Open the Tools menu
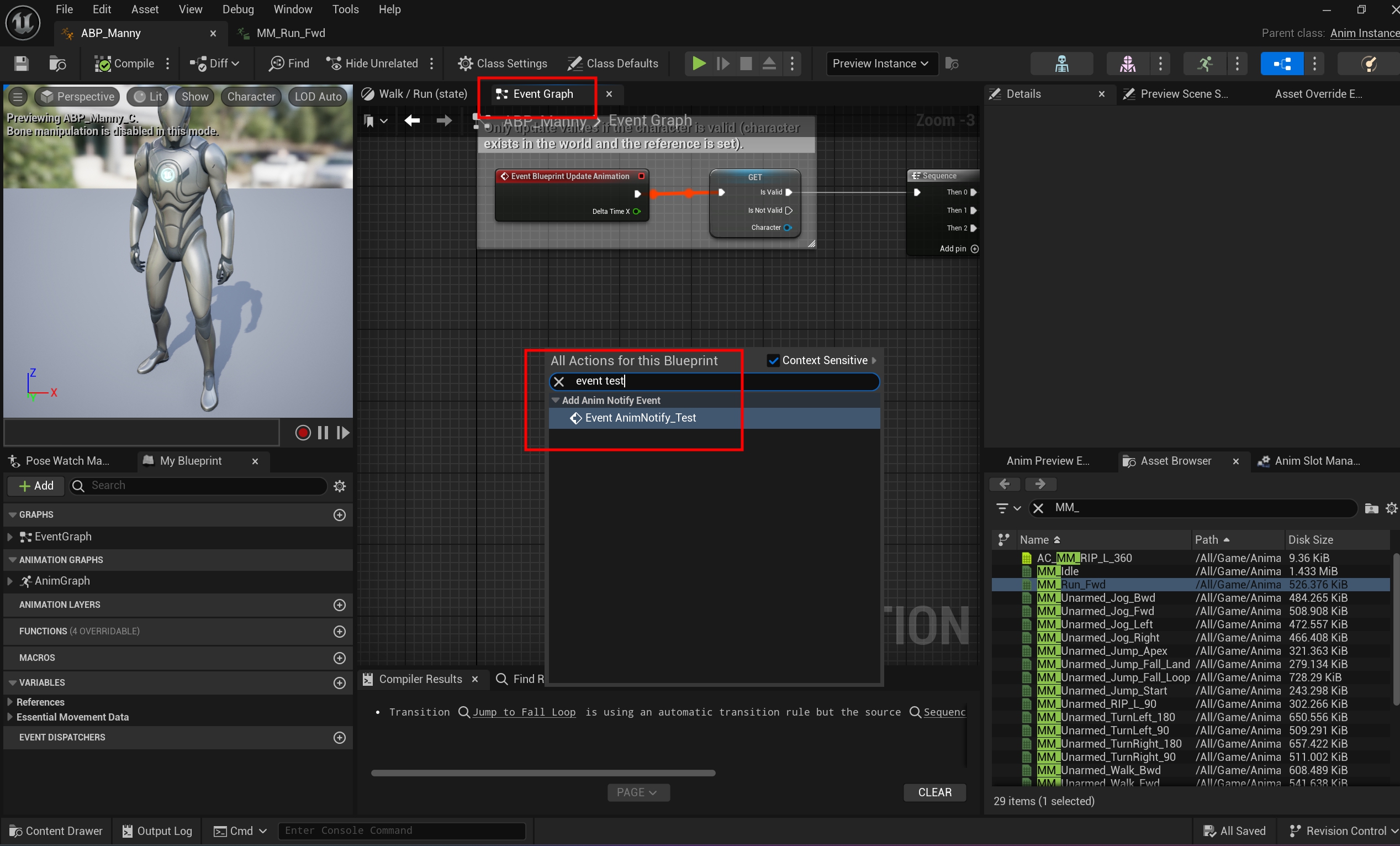This screenshot has height=846, width=1400. (346, 9)
